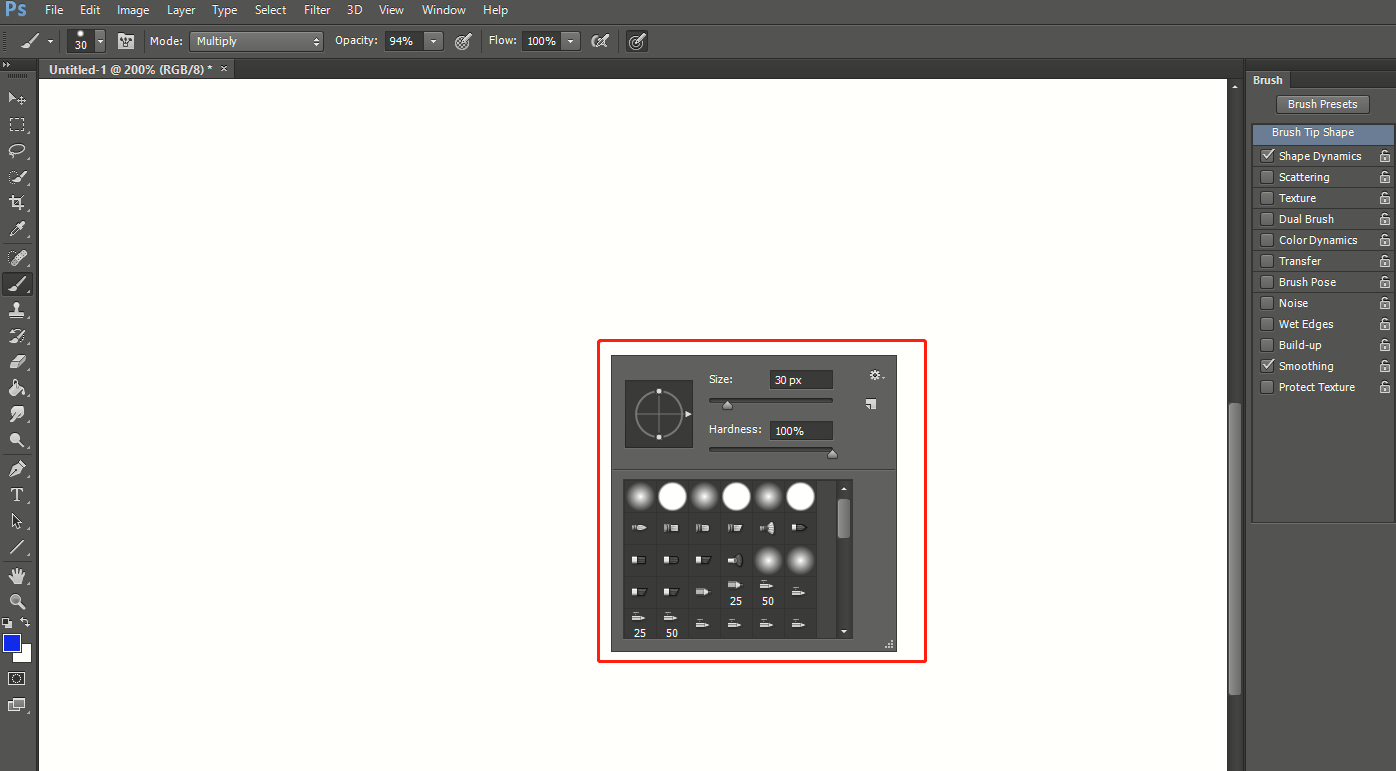This screenshot has width=1396, height=771.
Task: Open the tool preset picker arrow
Action: [51, 42]
